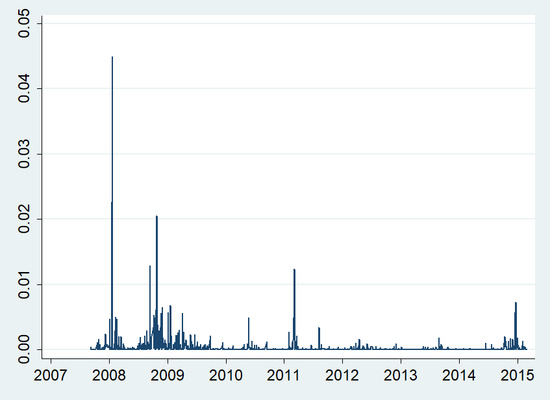Viewport: 550px width, 400px height.
Task: Click the 2007 x-axis label
Action: tap(51, 375)
